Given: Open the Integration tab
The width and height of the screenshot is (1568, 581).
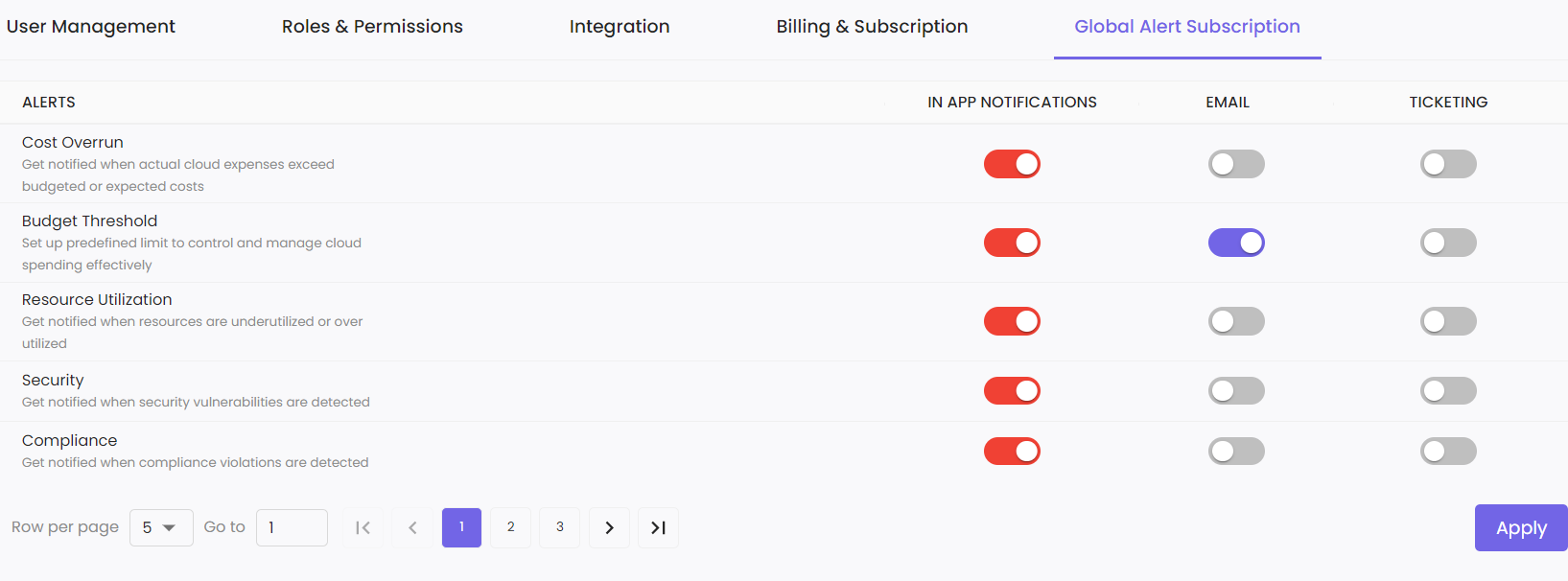Looking at the screenshot, I should [620, 27].
